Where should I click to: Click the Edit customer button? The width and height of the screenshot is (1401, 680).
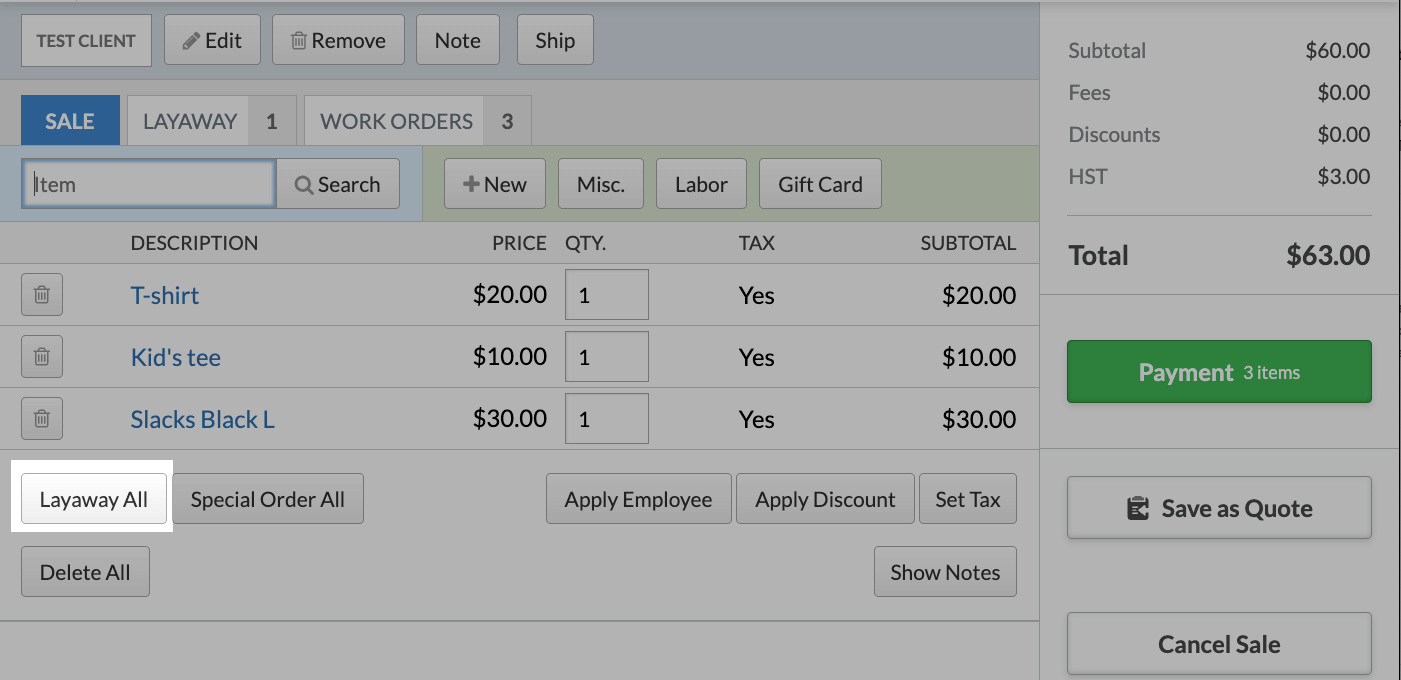[x=212, y=41]
